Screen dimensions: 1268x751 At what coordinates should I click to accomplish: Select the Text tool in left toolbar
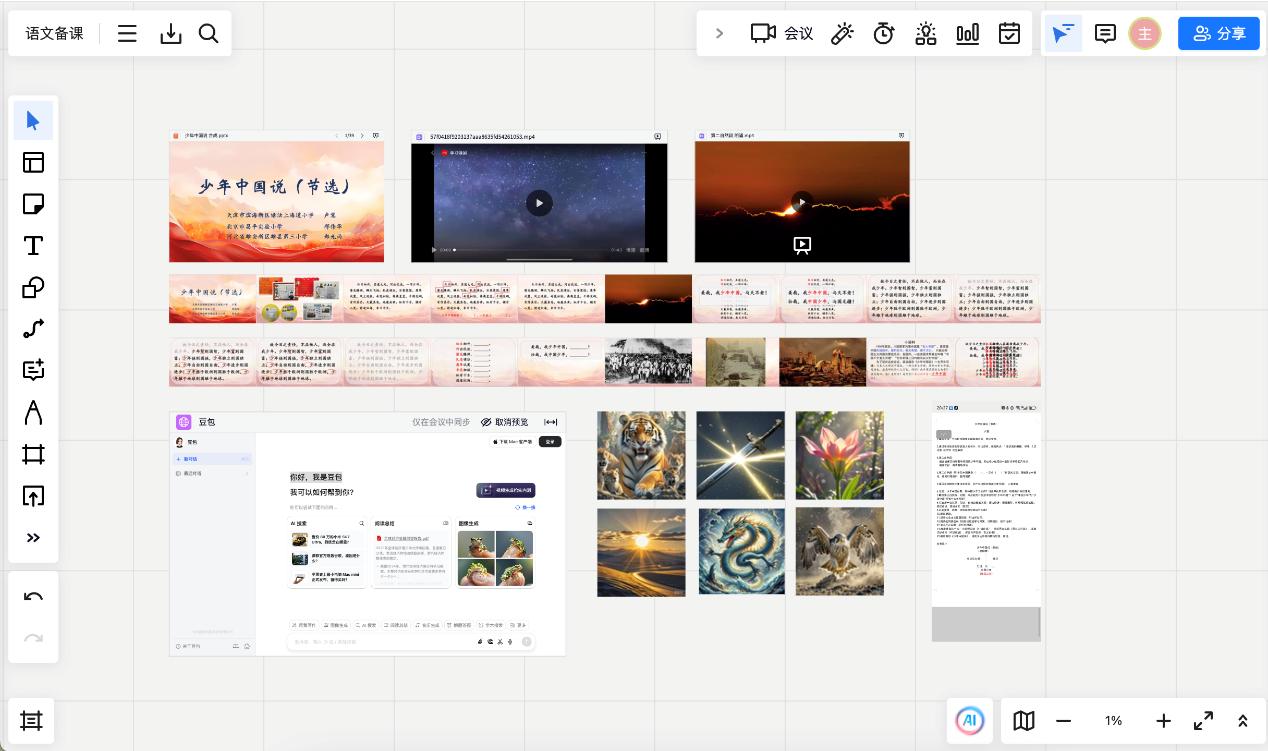pyautogui.click(x=33, y=246)
